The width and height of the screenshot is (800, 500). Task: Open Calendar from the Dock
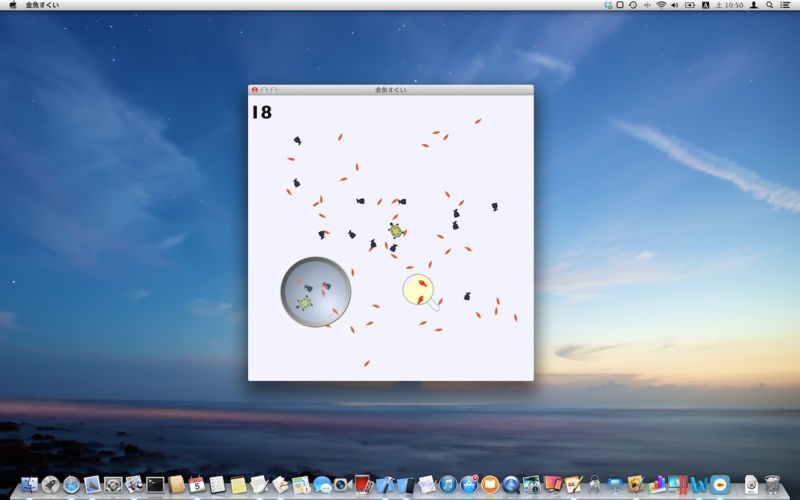click(197, 484)
